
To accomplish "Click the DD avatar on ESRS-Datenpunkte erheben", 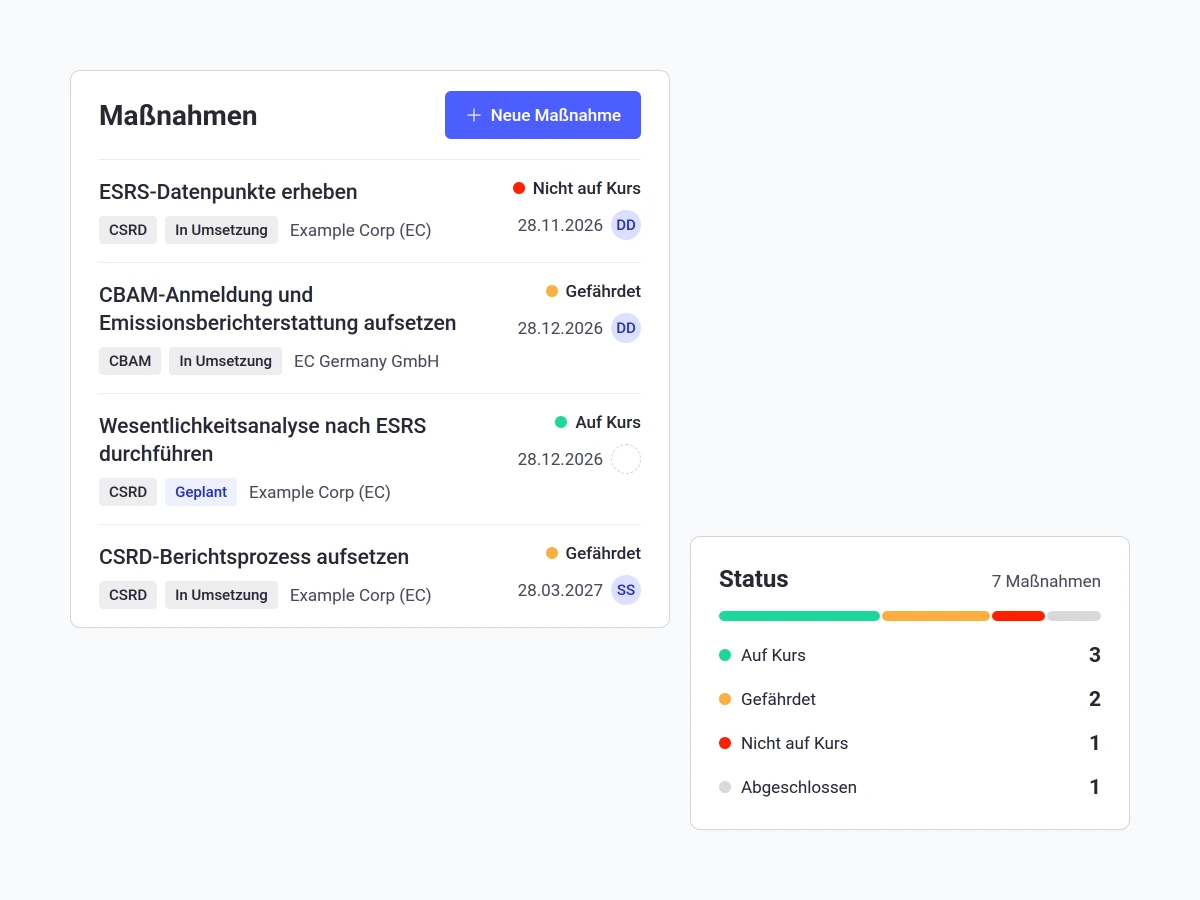I will (626, 225).
